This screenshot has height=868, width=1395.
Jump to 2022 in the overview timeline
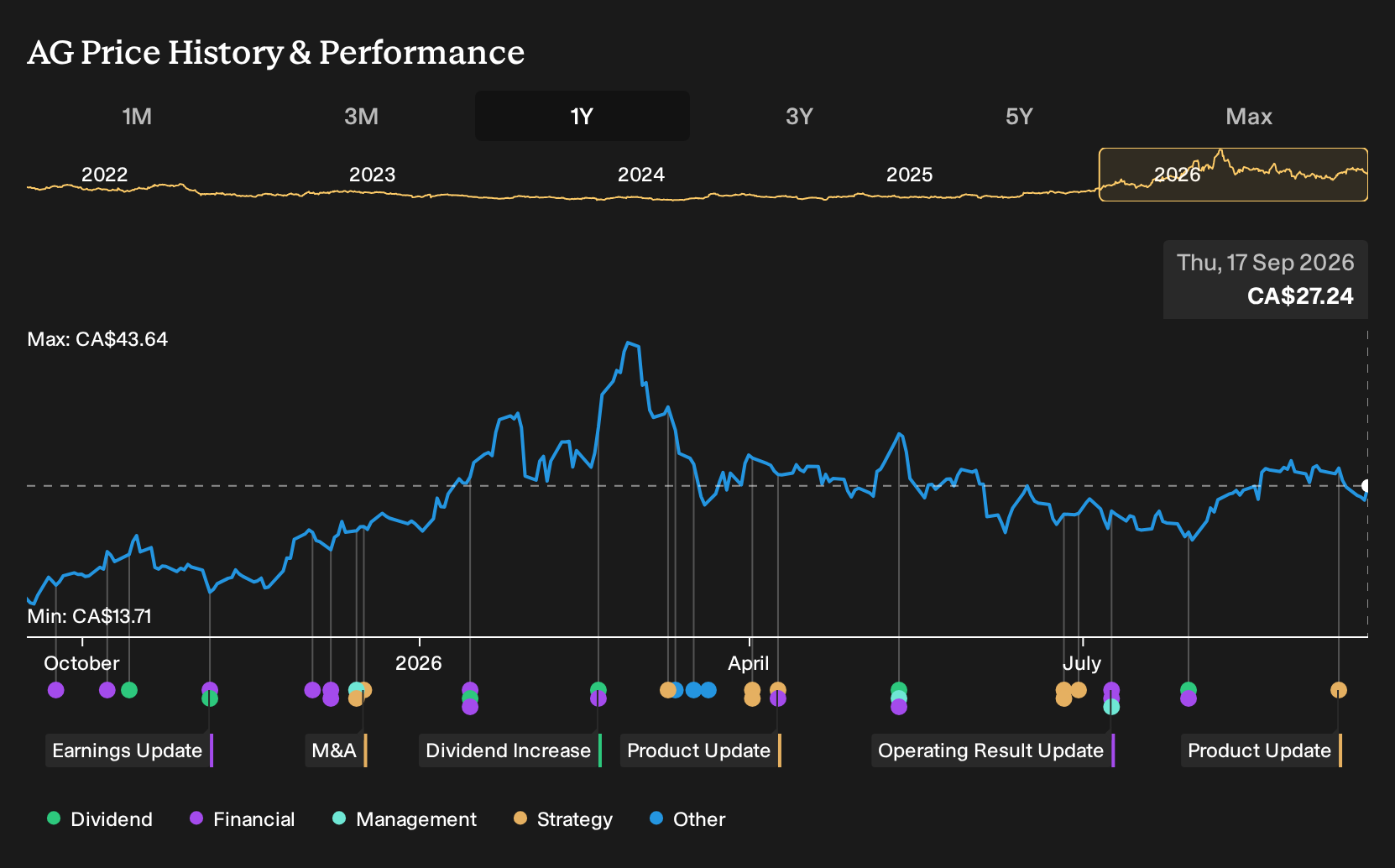point(104,175)
